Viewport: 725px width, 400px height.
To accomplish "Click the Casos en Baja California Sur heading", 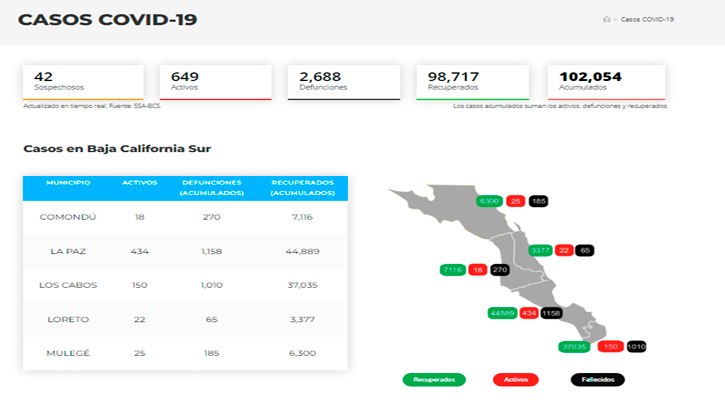I will (x=117, y=149).
